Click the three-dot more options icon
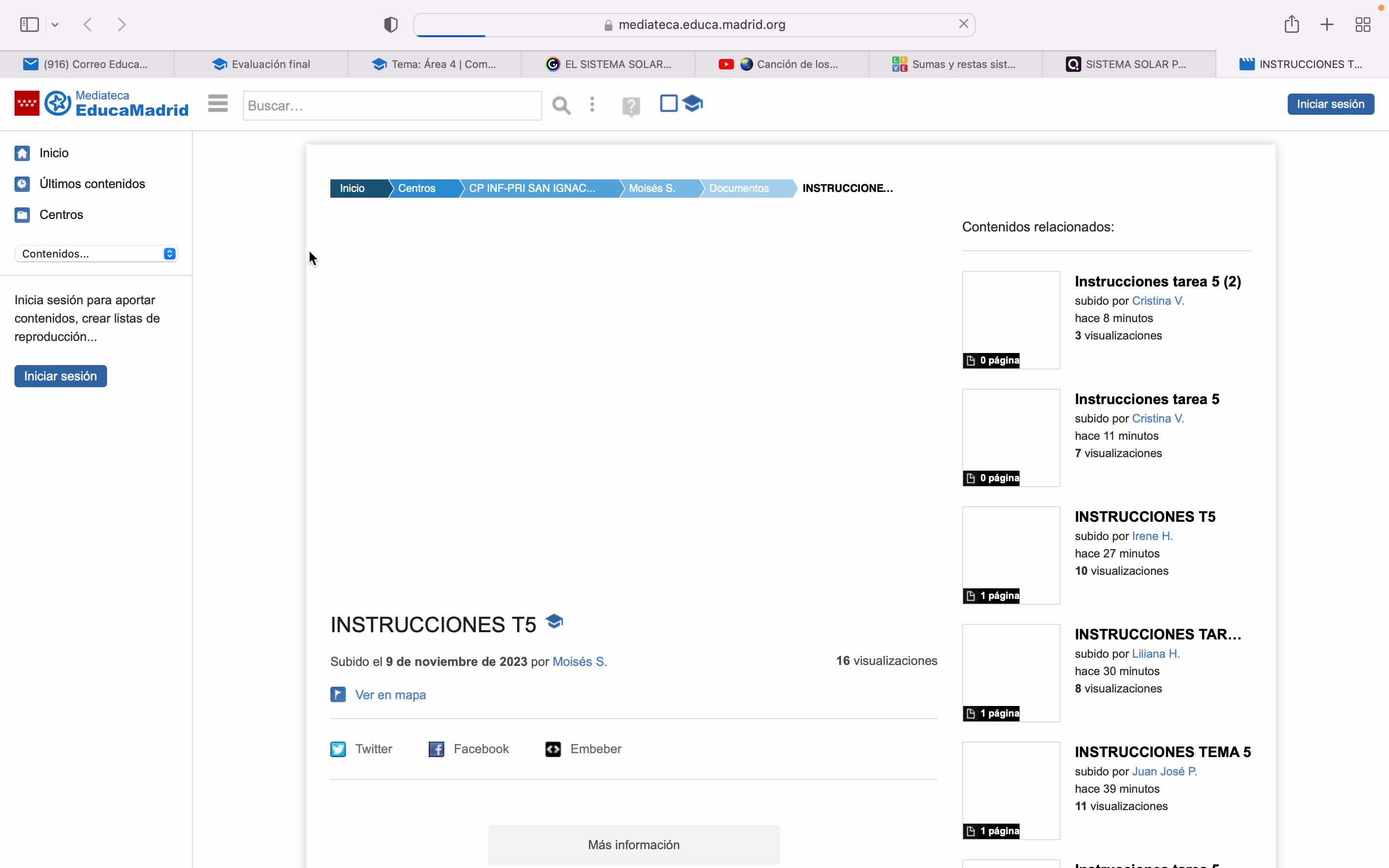Viewport: 1389px width, 868px height. click(x=592, y=105)
